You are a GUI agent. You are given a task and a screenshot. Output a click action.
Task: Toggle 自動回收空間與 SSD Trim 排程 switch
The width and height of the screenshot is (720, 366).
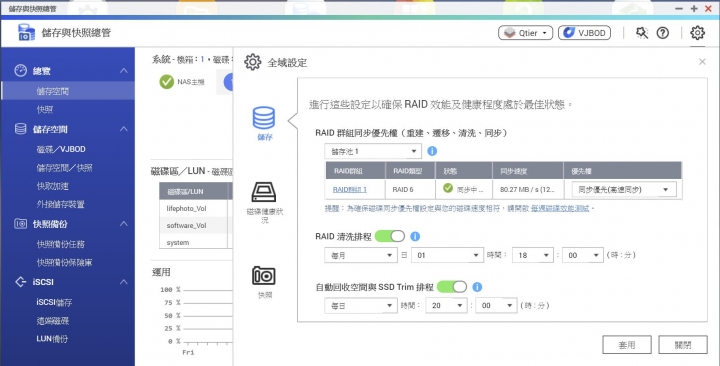pyautogui.click(x=452, y=287)
